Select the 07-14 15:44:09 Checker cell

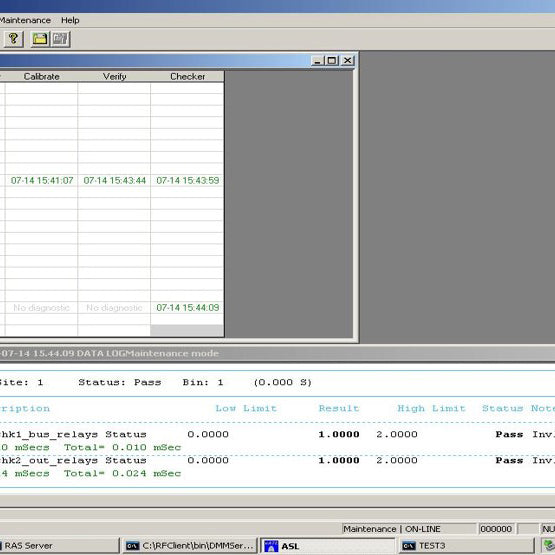click(x=187, y=308)
